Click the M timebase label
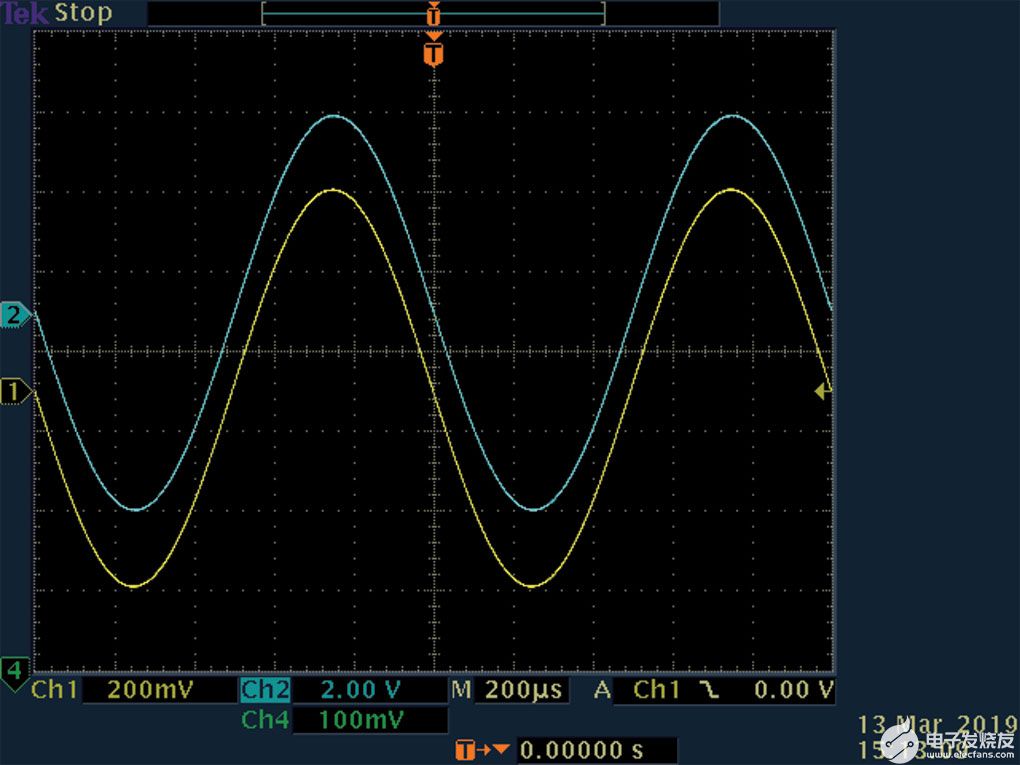This screenshot has width=1020, height=765. (461, 690)
